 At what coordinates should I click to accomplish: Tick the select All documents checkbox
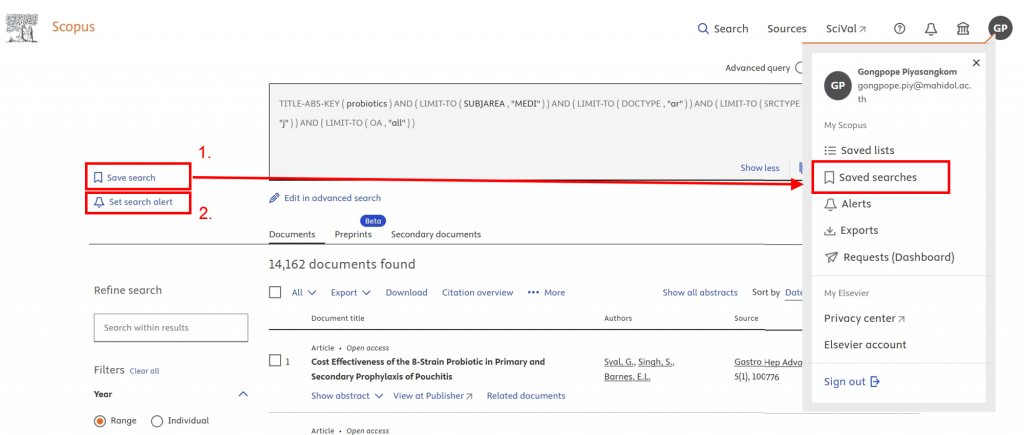(x=275, y=292)
